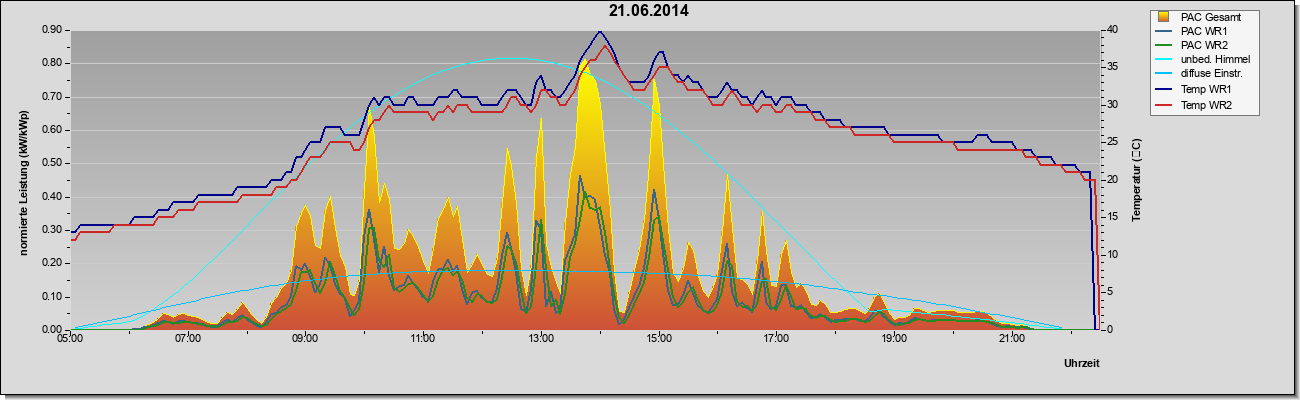
Task: Click the unbed. Himmel legend line
Action: click(1165, 60)
